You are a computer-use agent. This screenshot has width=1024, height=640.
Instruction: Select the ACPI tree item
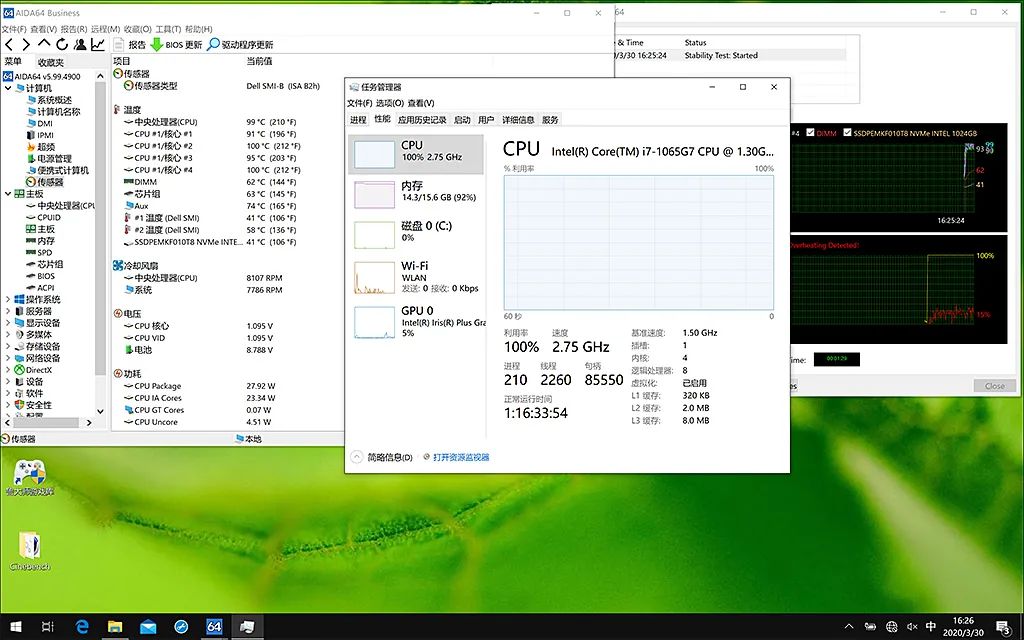[40, 288]
